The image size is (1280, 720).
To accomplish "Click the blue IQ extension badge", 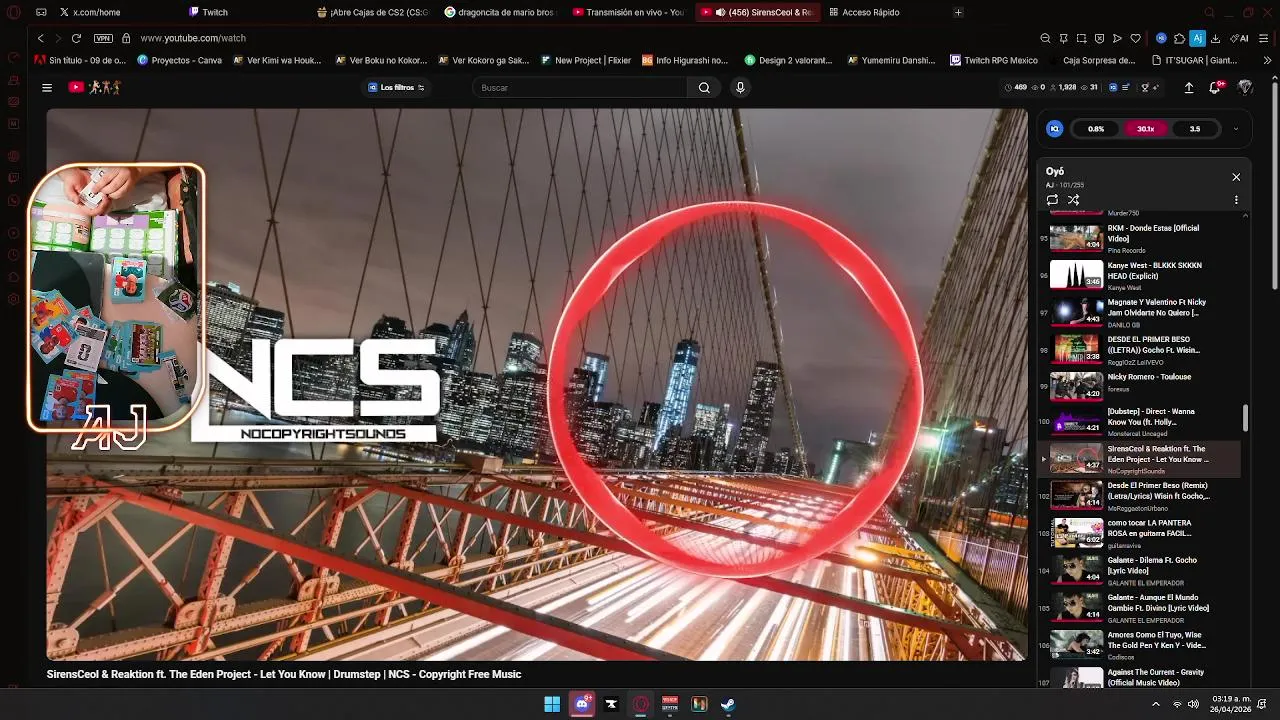I will click(1054, 129).
